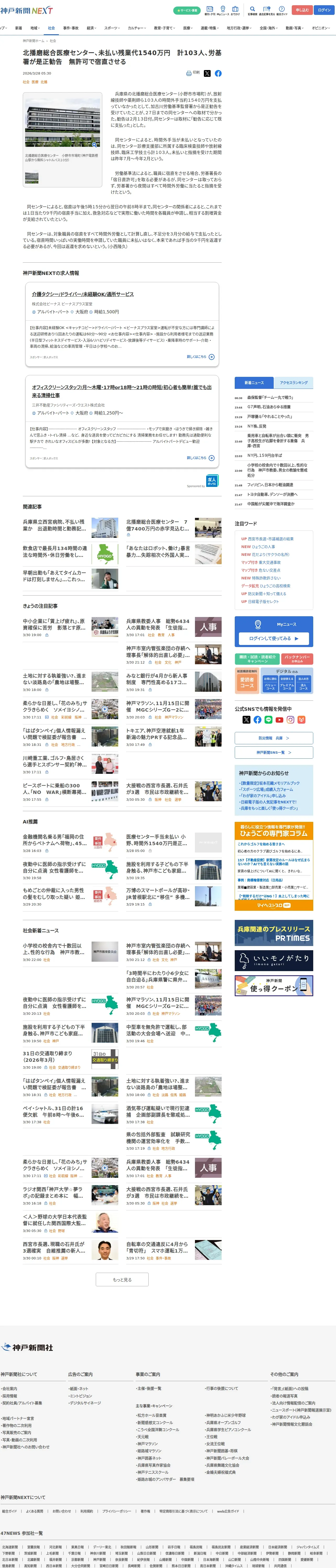Viewport: 336px width, 1568px height.
Task: Click the もっと見る button
Action: (122, 1279)
